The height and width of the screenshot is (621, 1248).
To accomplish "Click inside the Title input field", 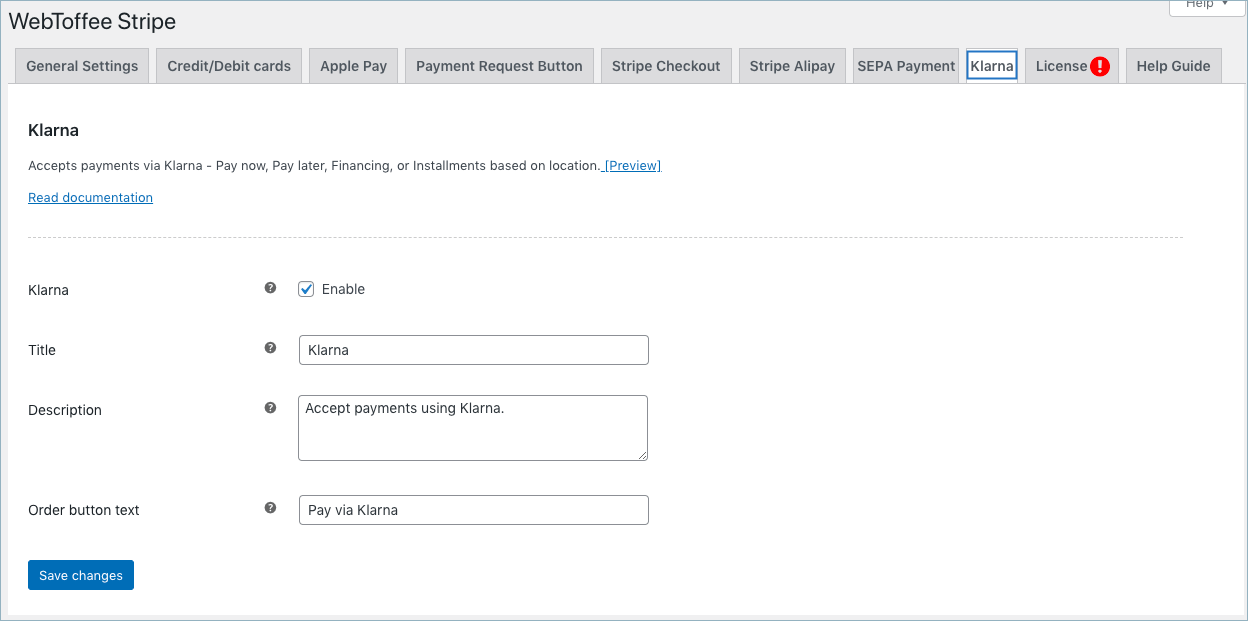I will click(473, 349).
